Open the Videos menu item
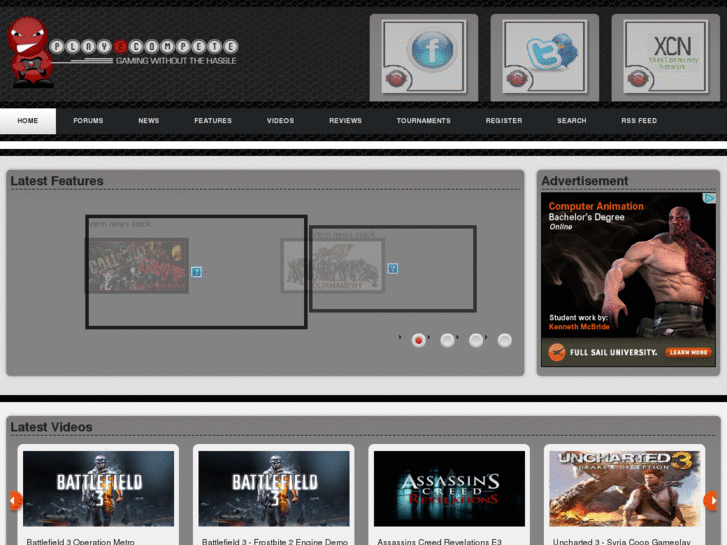Image resolution: width=727 pixels, height=545 pixels. [280, 121]
